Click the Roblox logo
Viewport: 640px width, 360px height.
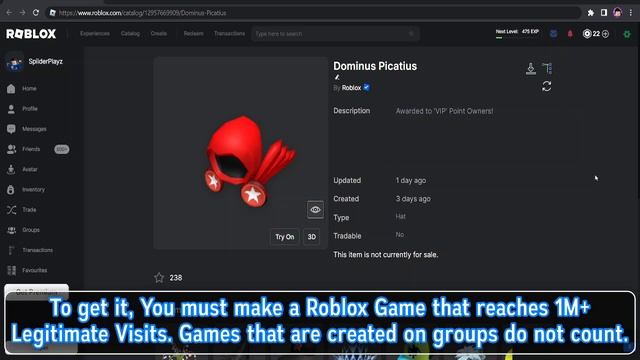[x=31, y=34]
